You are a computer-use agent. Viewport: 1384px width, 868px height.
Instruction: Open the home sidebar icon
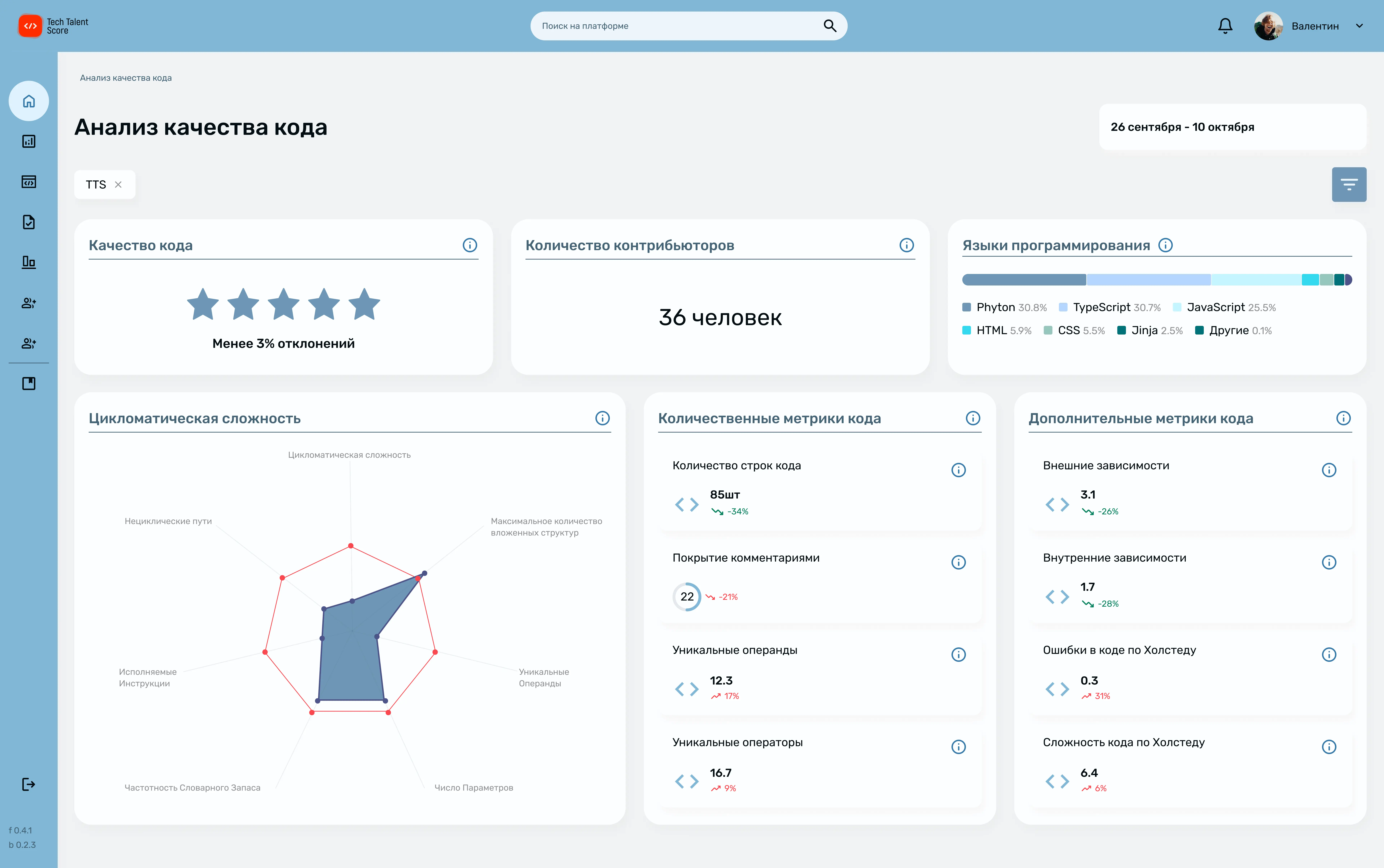[x=29, y=101]
